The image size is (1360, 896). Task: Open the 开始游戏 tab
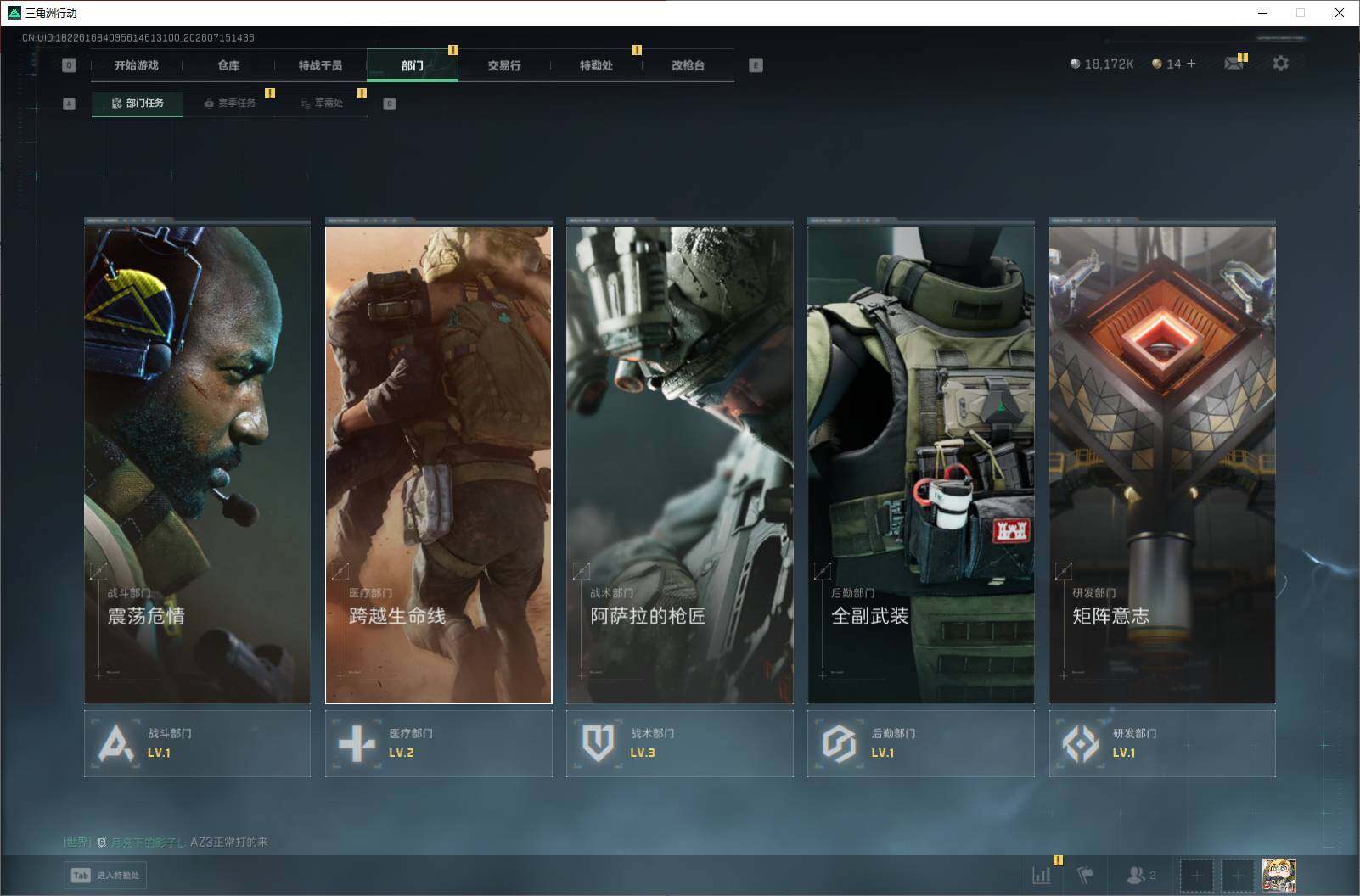pyautogui.click(x=137, y=65)
